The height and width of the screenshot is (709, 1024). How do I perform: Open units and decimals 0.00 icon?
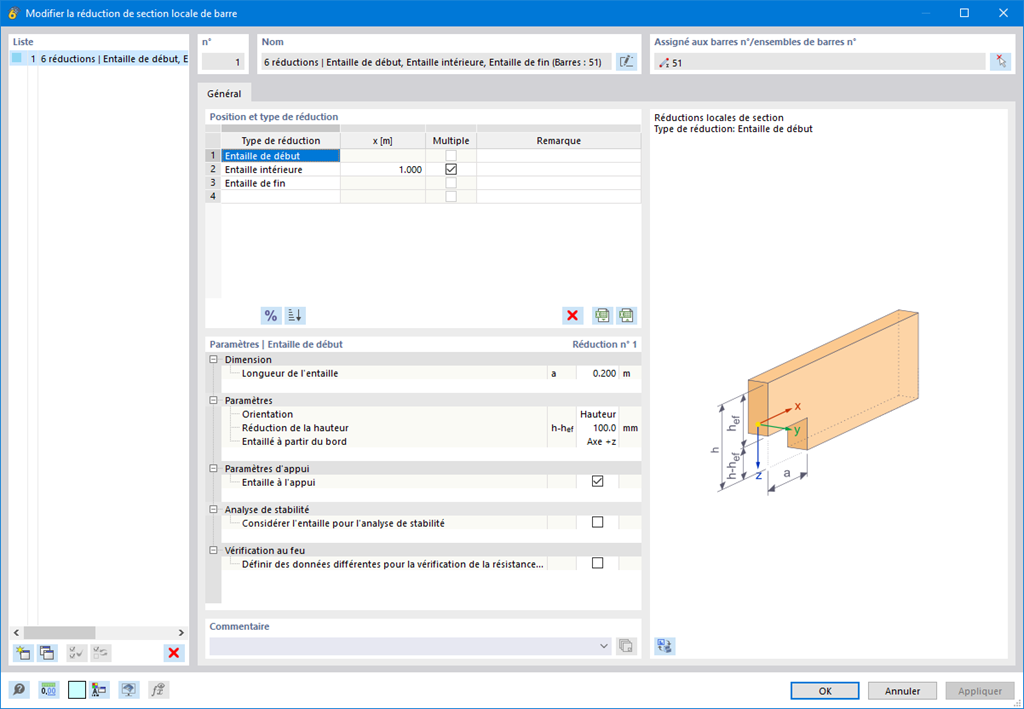48,690
